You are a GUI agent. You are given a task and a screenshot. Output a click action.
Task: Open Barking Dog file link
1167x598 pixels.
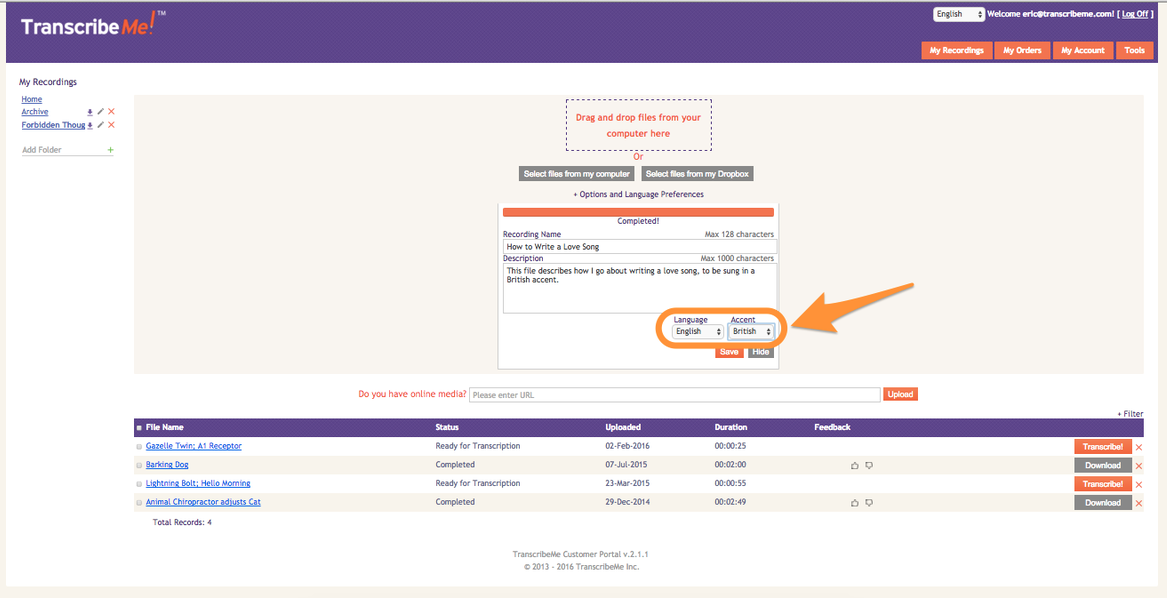tap(167, 465)
